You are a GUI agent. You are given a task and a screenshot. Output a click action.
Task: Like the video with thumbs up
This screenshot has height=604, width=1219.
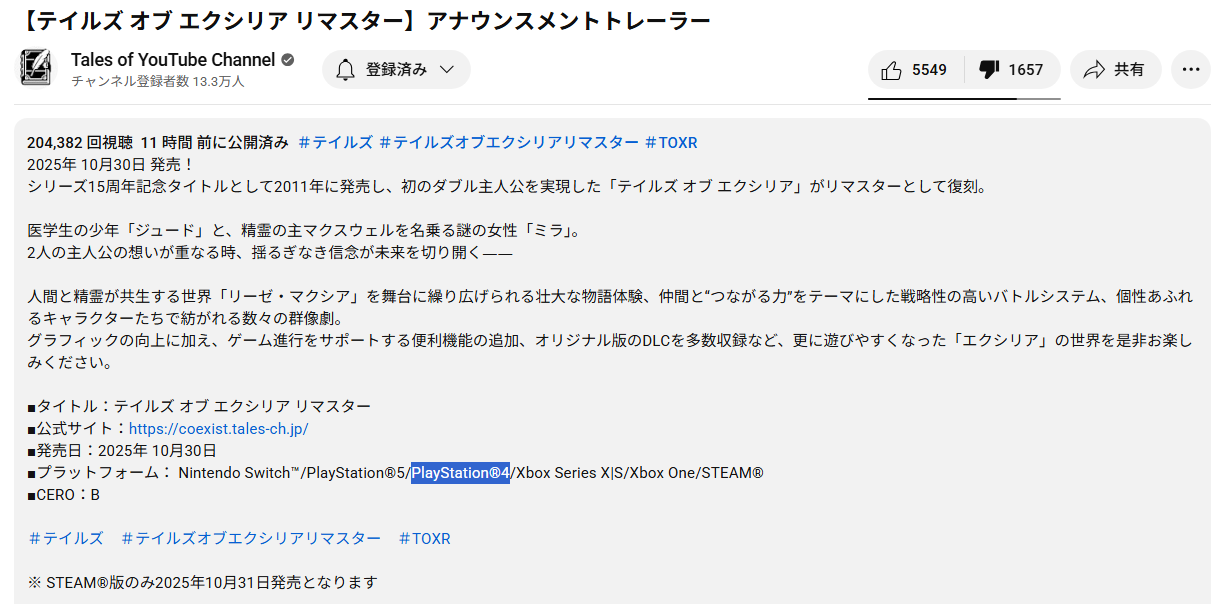tap(914, 70)
